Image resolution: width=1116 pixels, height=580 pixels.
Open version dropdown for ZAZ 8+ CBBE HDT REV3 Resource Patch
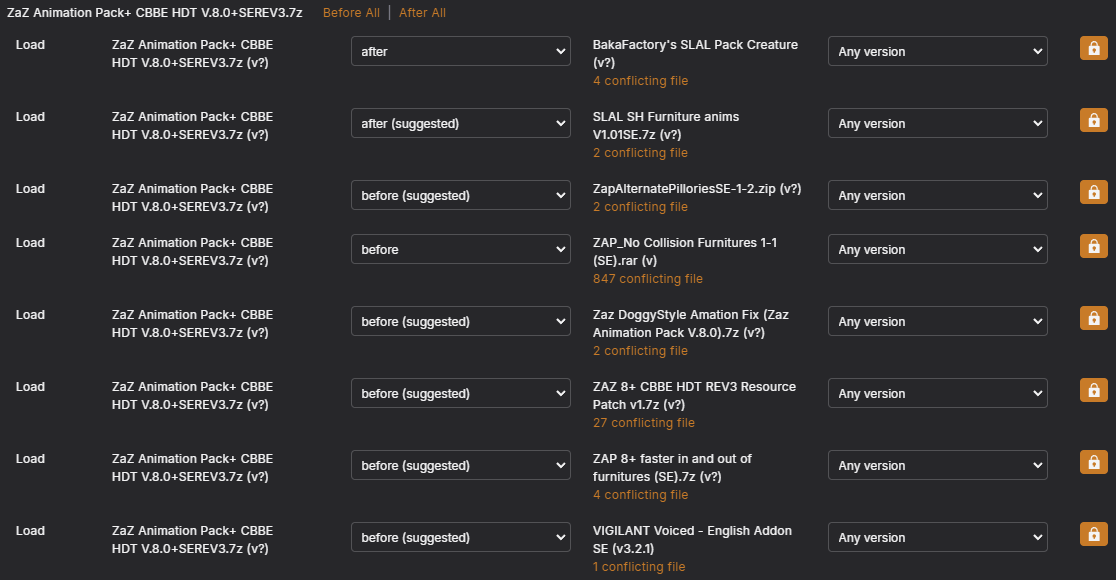tap(937, 393)
